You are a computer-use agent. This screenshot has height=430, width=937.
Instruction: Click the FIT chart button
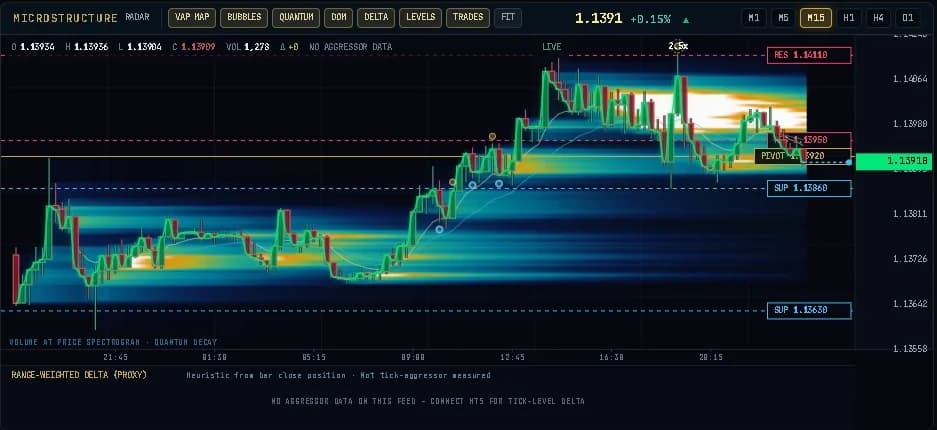(x=508, y=18)
